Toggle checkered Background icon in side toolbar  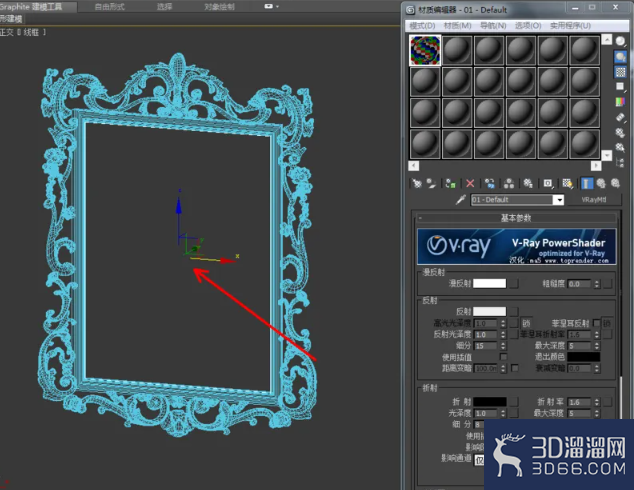[x=620, y=72]
